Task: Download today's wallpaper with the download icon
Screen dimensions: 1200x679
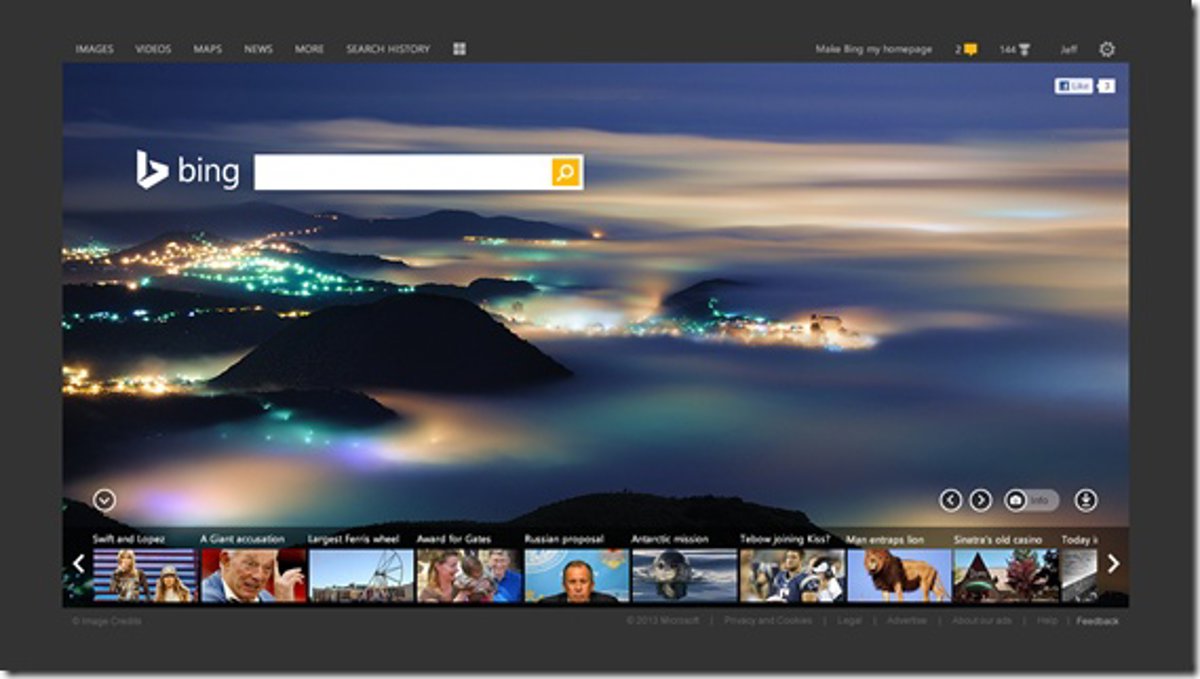Action: (1085, 500)
